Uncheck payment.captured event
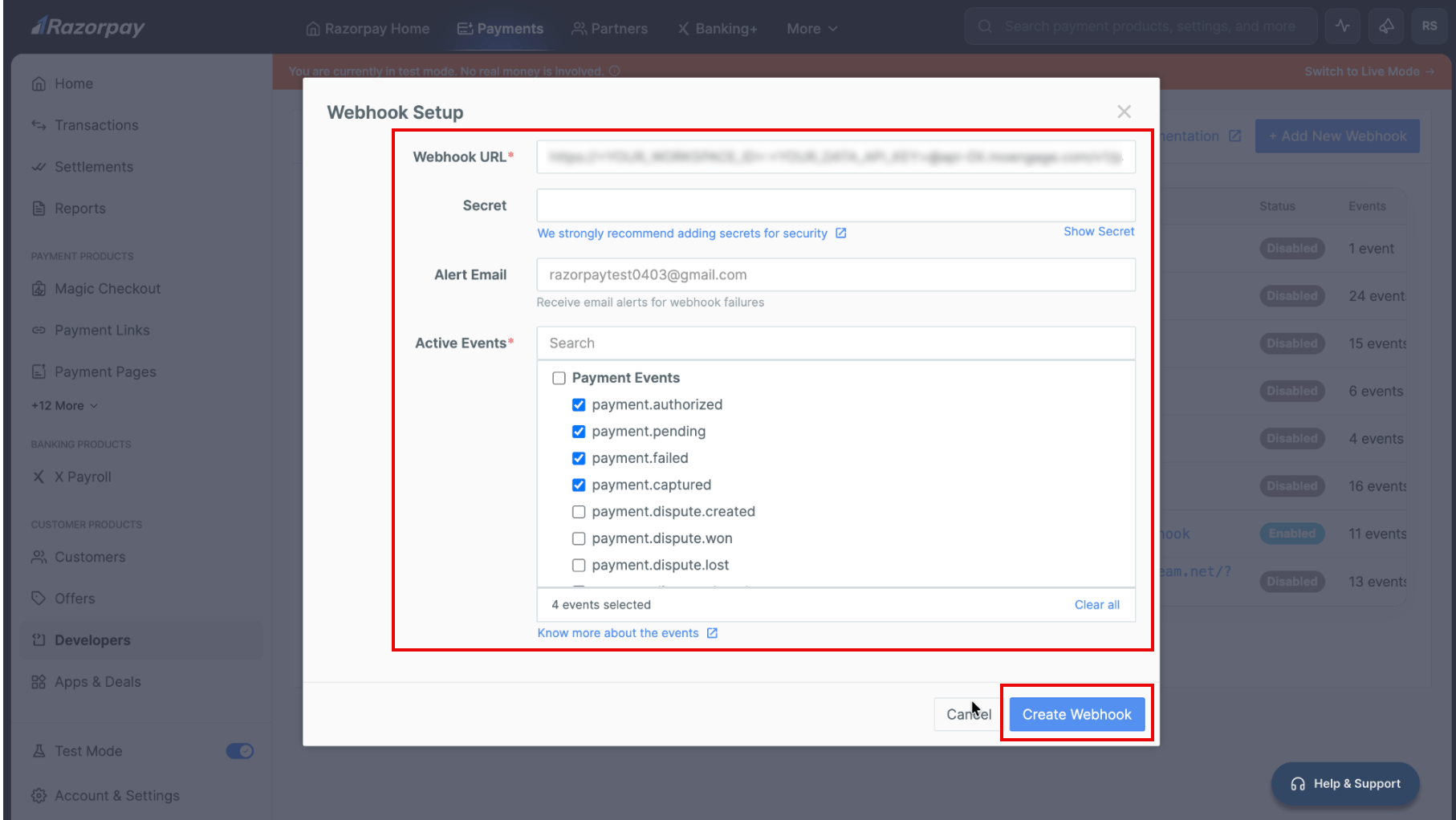Image resolution: width=1456 pixels, height=820 pixels. [579, 485]
